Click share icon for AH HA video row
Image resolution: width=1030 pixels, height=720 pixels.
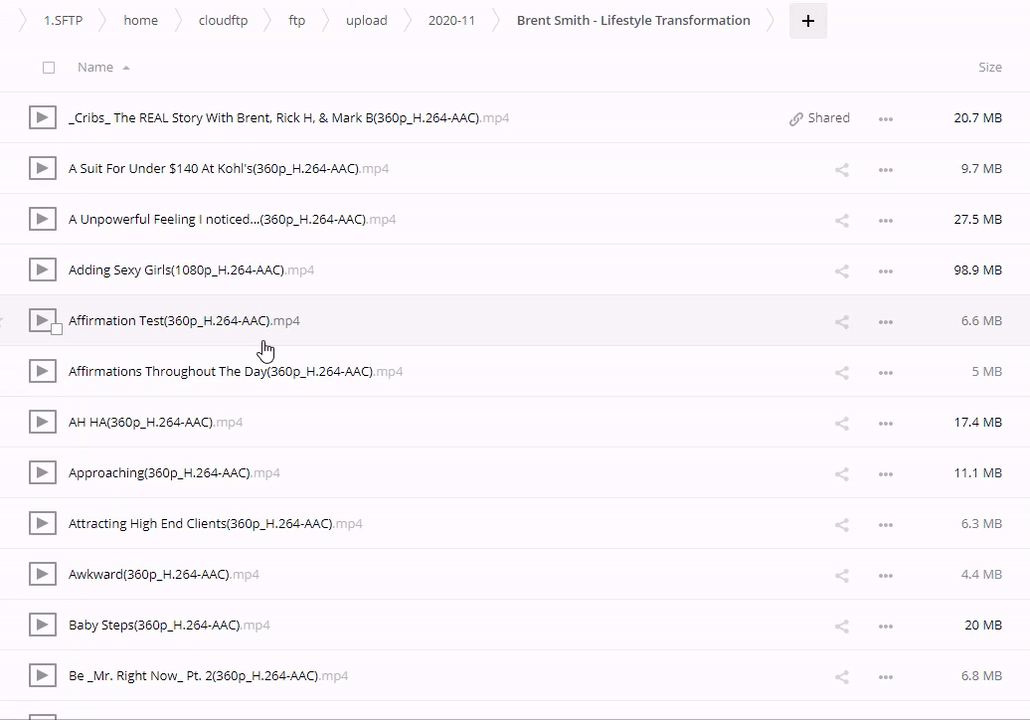coord(842,423)
